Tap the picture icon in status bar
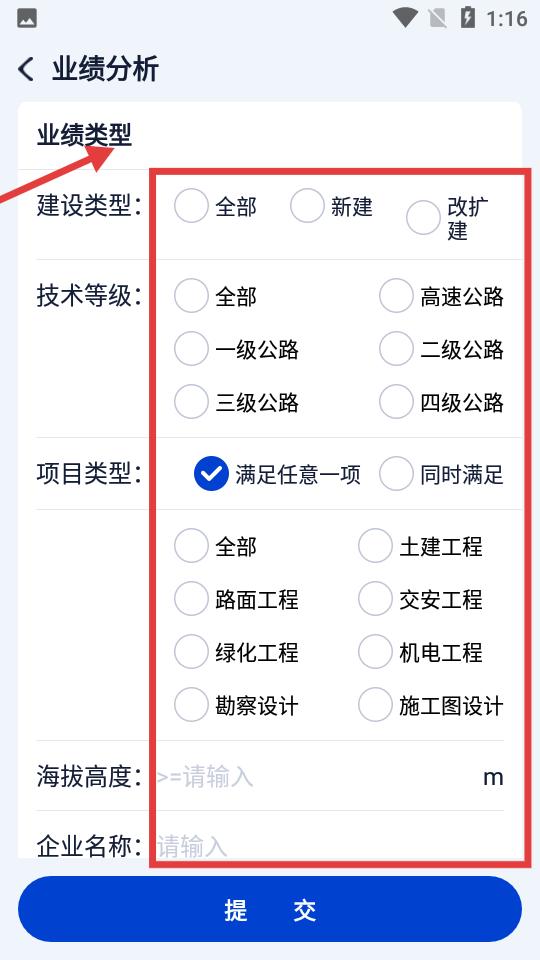 (x=27, y=18)
